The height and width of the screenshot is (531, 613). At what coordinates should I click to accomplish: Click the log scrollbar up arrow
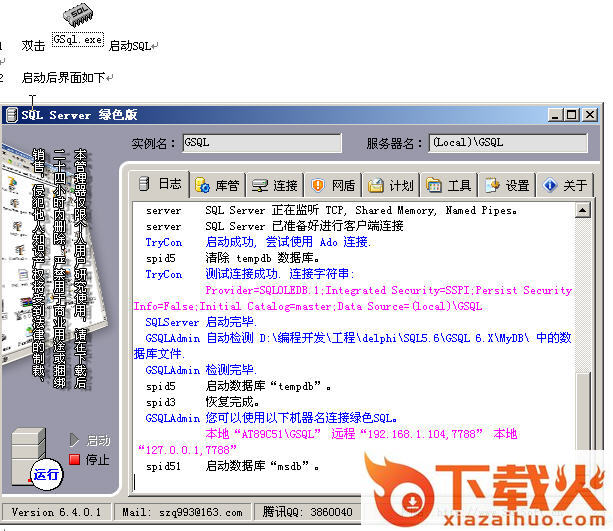tap(583, 210)
